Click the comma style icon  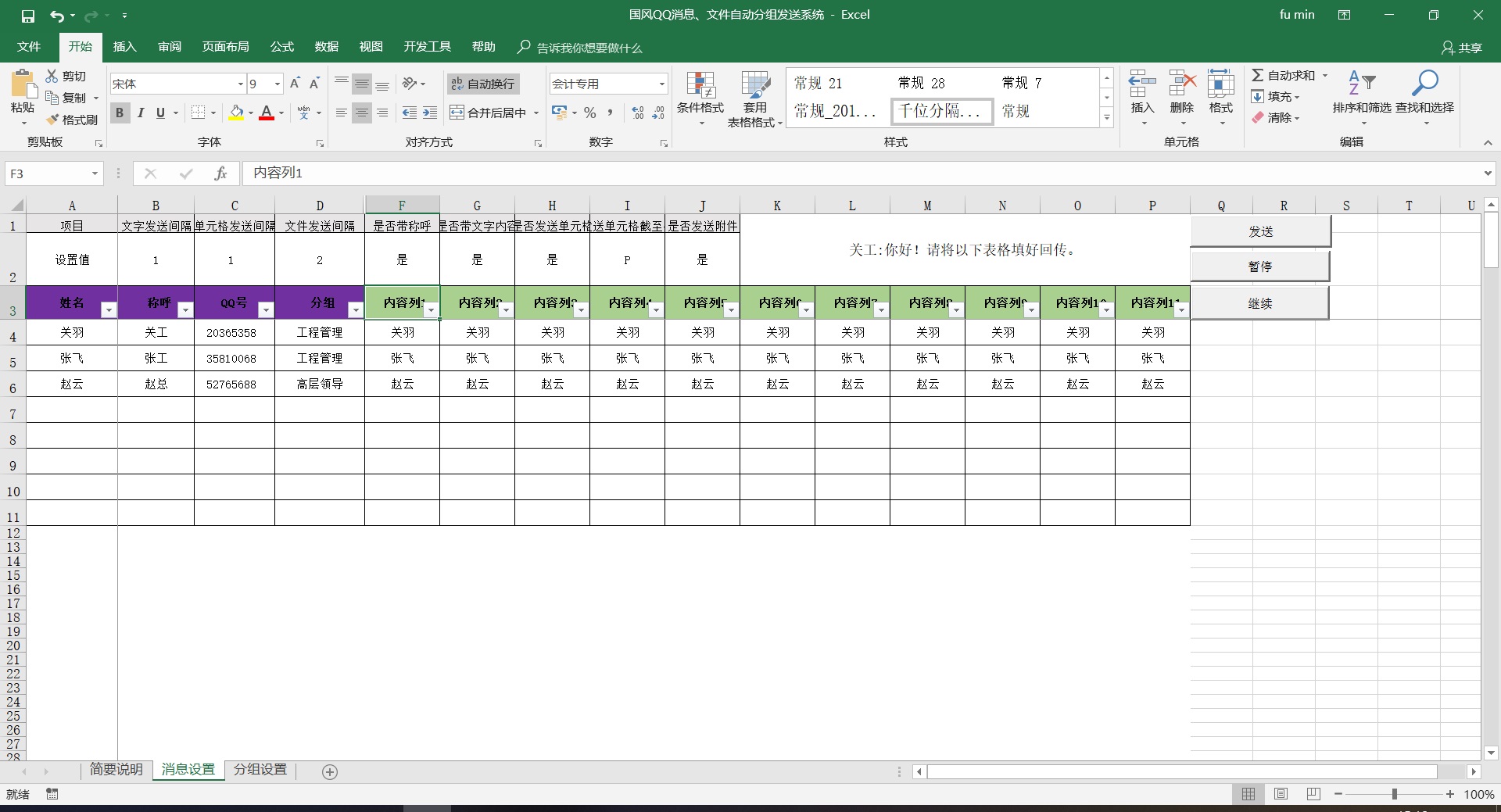(x=610, y=113)
